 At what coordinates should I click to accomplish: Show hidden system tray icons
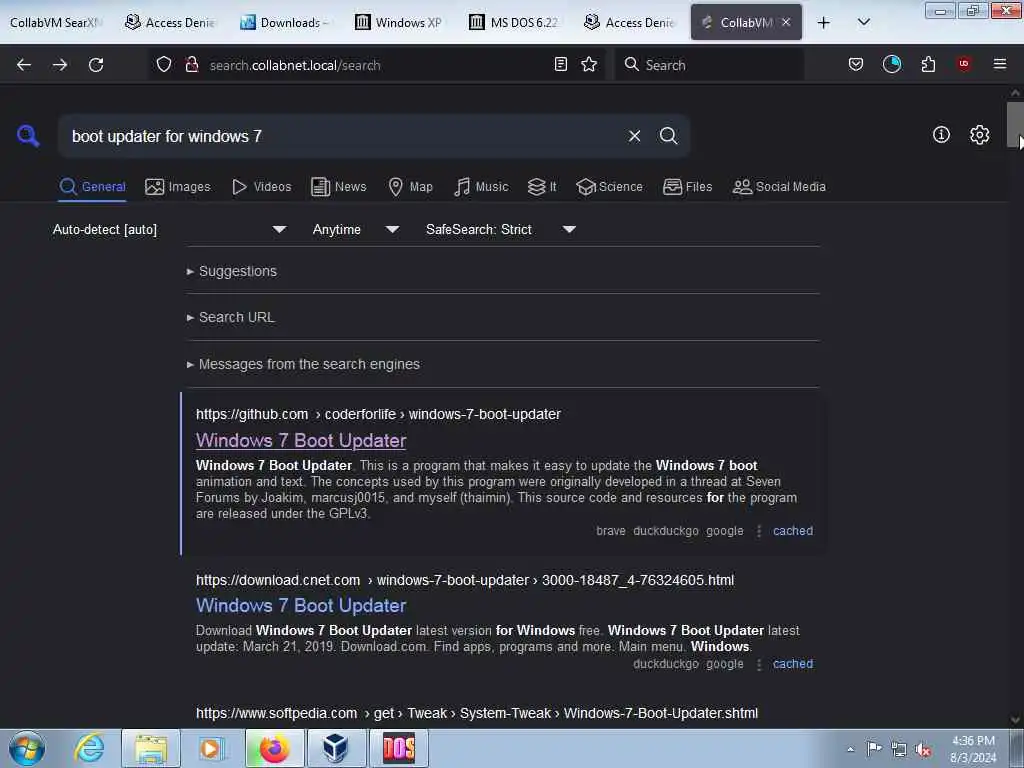pos(850,749)
